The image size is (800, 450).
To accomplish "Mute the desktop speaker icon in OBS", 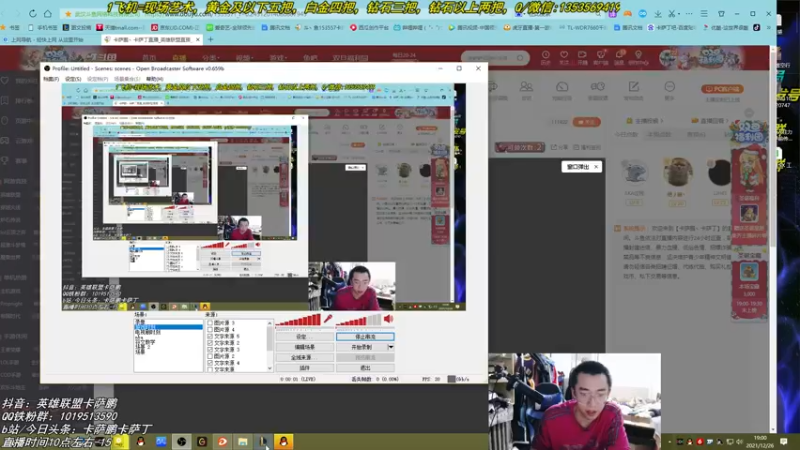I will (x=388, y=319).
